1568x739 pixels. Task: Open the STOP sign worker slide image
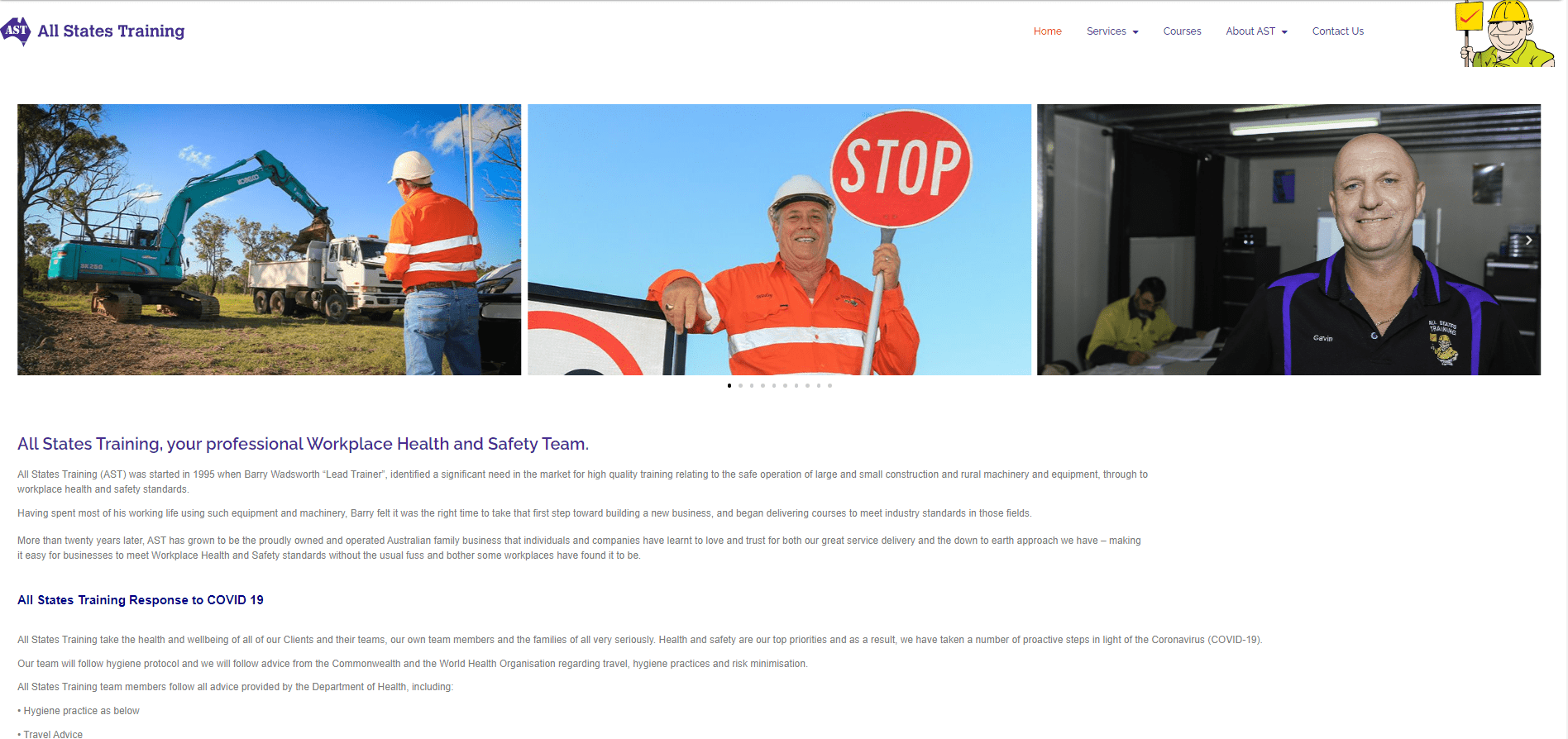[x=779, y=240]
